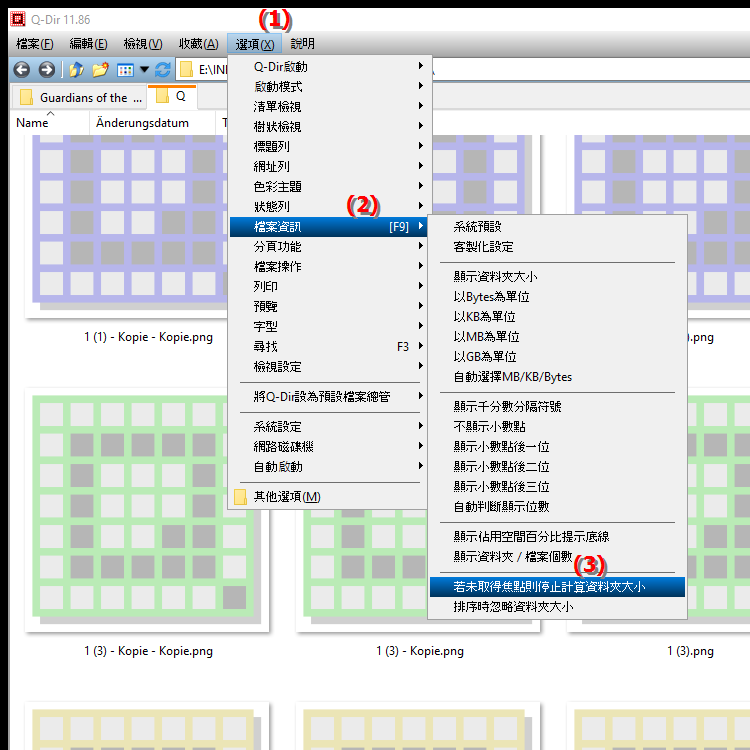Click the address bar folder icon
750x750 pixels.
point(186,70)
